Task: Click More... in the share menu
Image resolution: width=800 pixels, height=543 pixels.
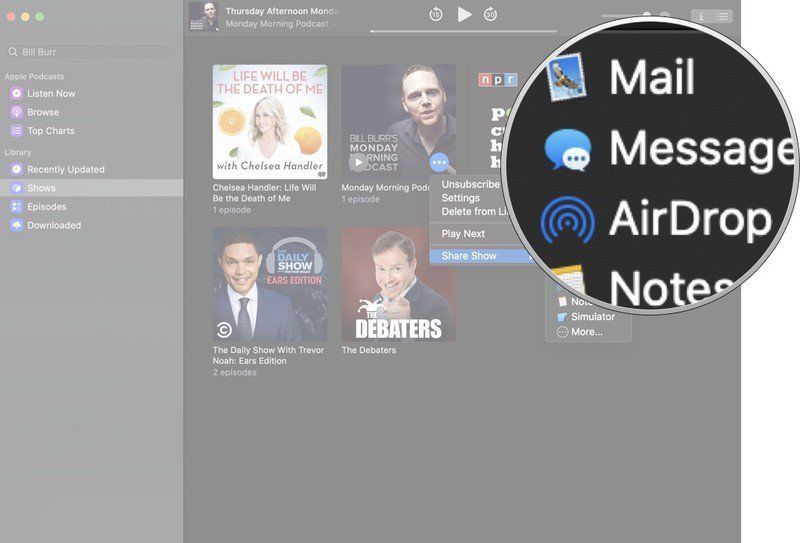Action: pos(586,331)
